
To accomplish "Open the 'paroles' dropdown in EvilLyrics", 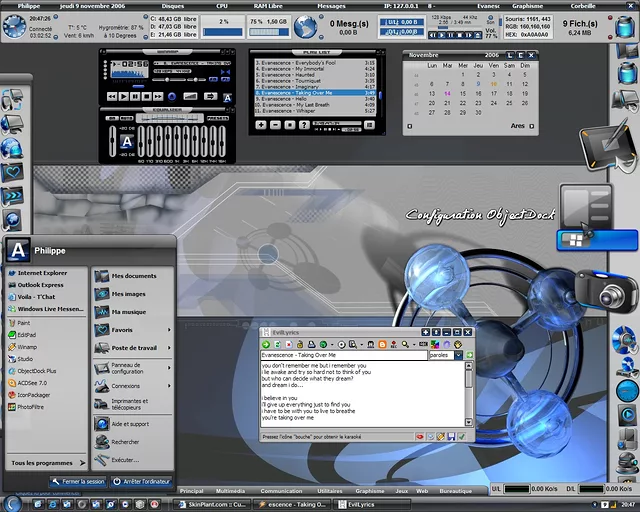I will coord(458,355).
